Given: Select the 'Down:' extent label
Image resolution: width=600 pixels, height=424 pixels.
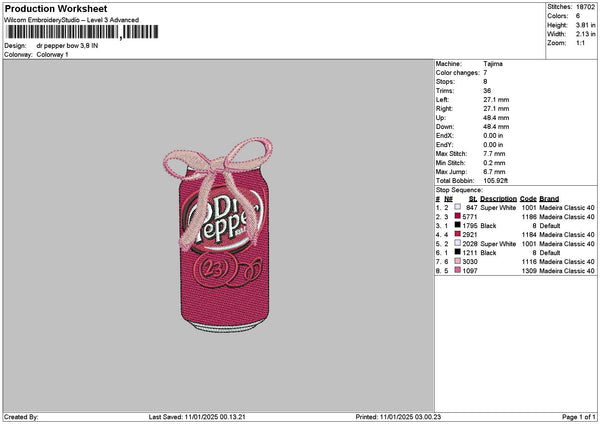Looking at the screenshot, I should (445, 127).
